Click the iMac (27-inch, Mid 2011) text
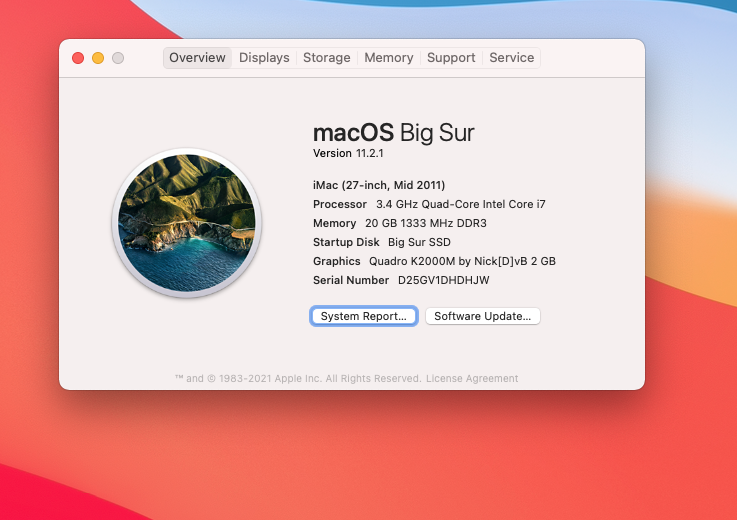 (379, 185)
